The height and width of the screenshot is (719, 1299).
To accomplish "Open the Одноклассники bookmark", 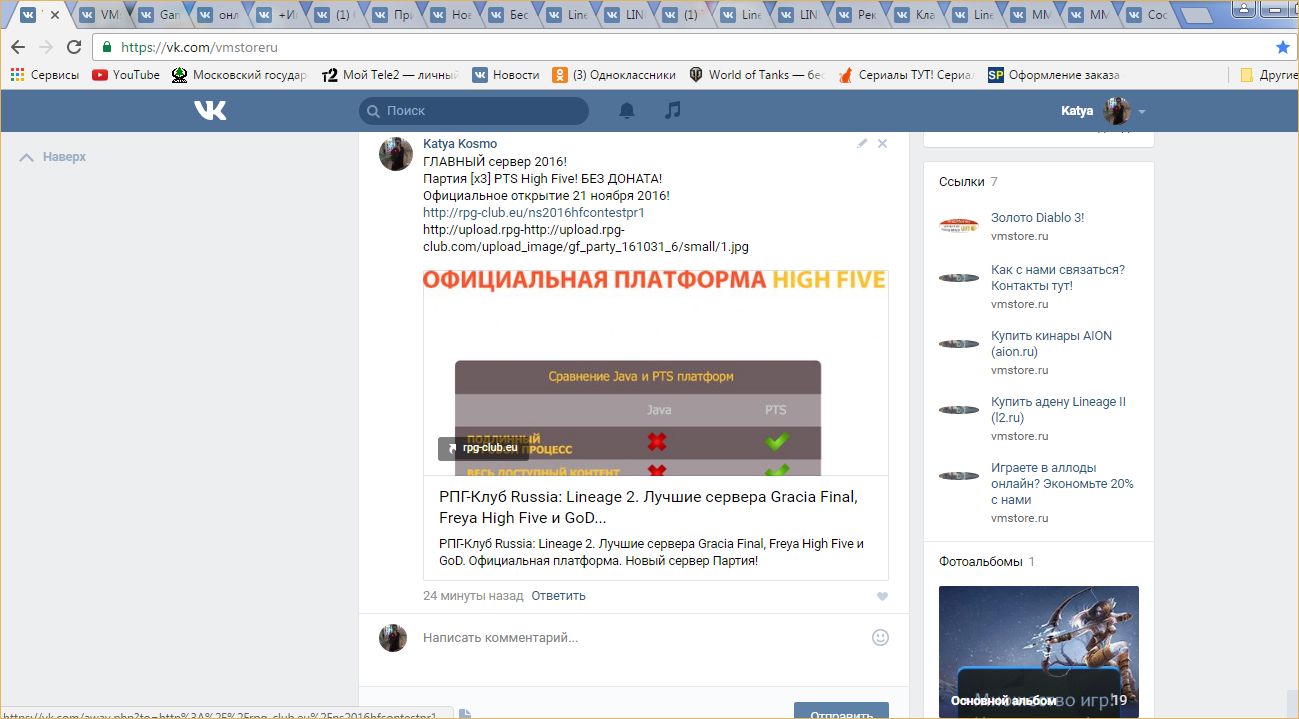I will pyautogui.click(x=614, y=75).
